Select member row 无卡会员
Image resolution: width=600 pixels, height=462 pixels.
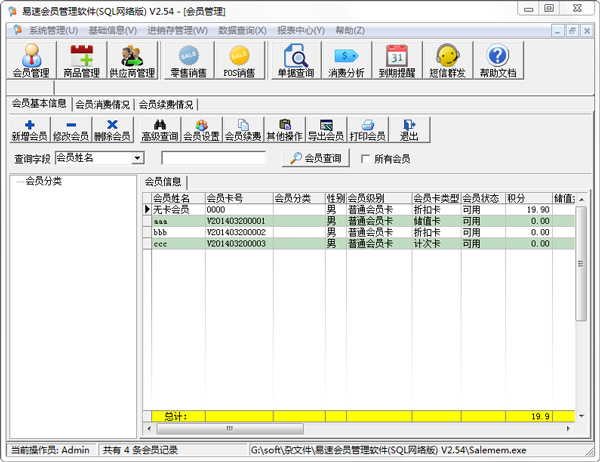pyautogui.click(x=359, y=209)
